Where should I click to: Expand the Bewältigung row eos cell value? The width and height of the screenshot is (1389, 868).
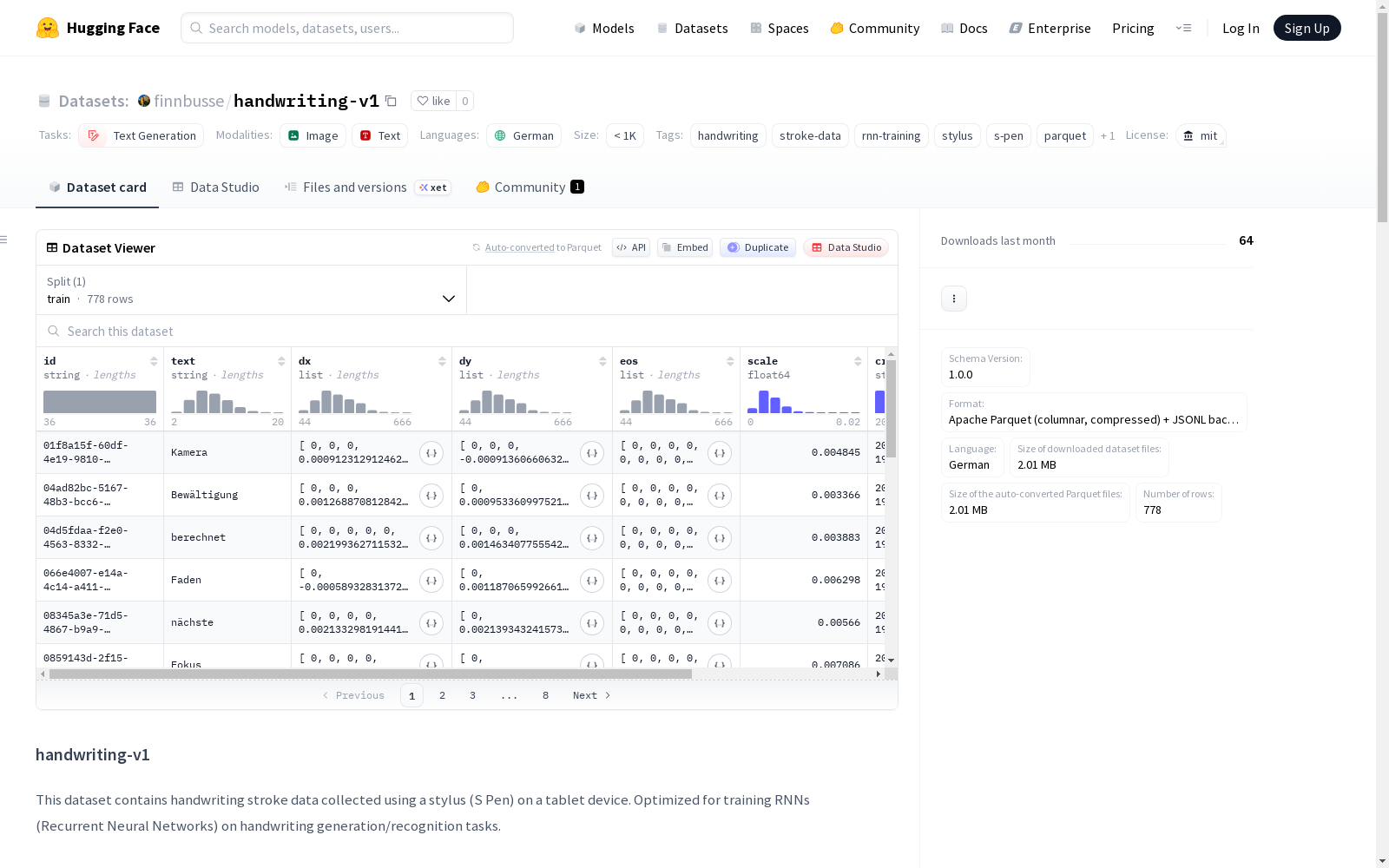coord(720,496)
